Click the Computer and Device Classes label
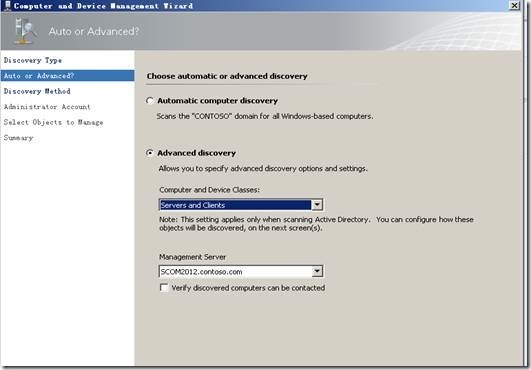 [x=209, y=190]
